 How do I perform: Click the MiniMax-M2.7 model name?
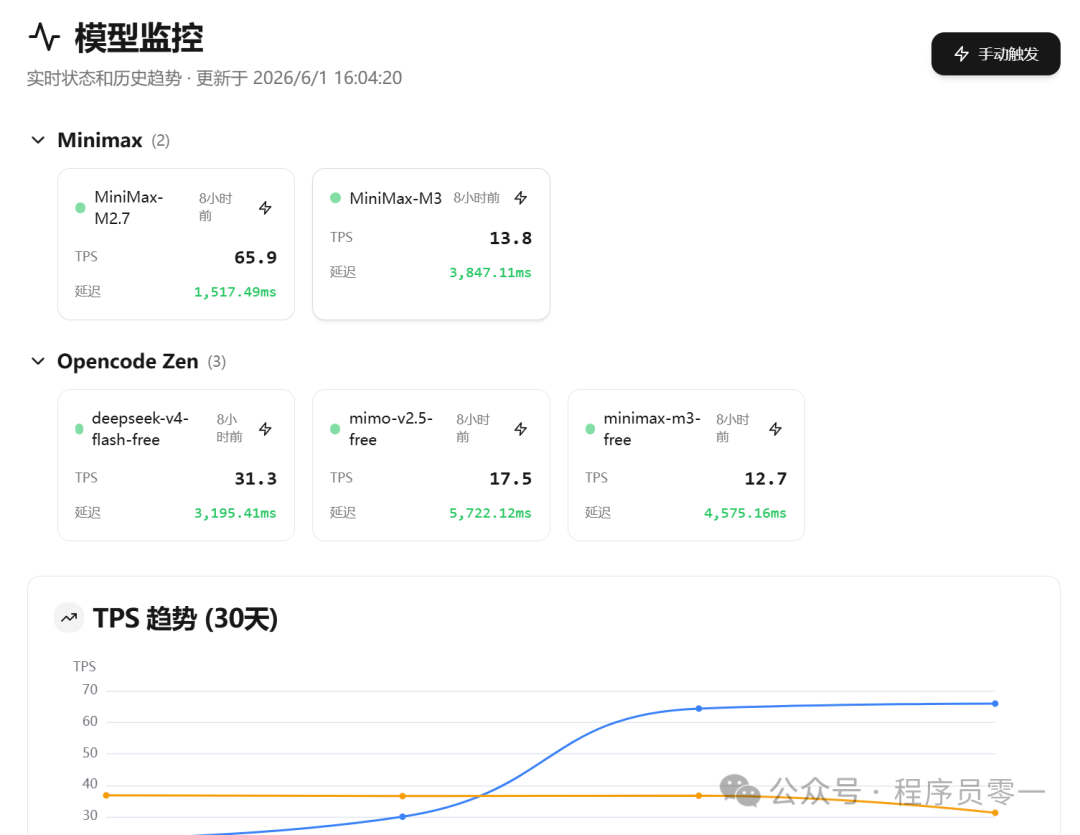[x=129, y=207]
